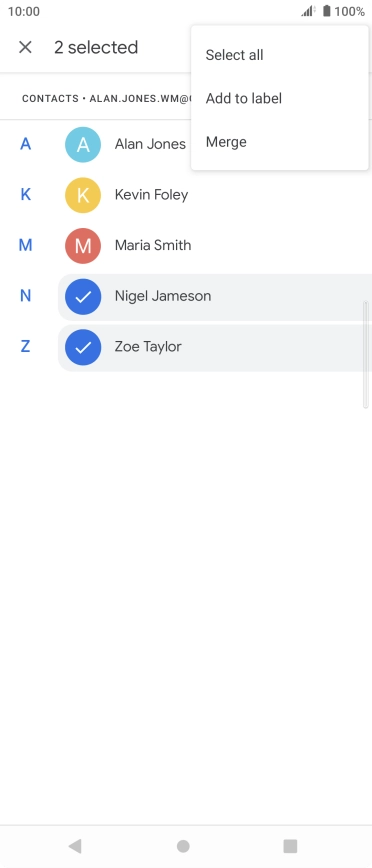Viewport: 372px width, 868px height.
Task: Tap Android home circle button
Action: (x=183, y=846)
